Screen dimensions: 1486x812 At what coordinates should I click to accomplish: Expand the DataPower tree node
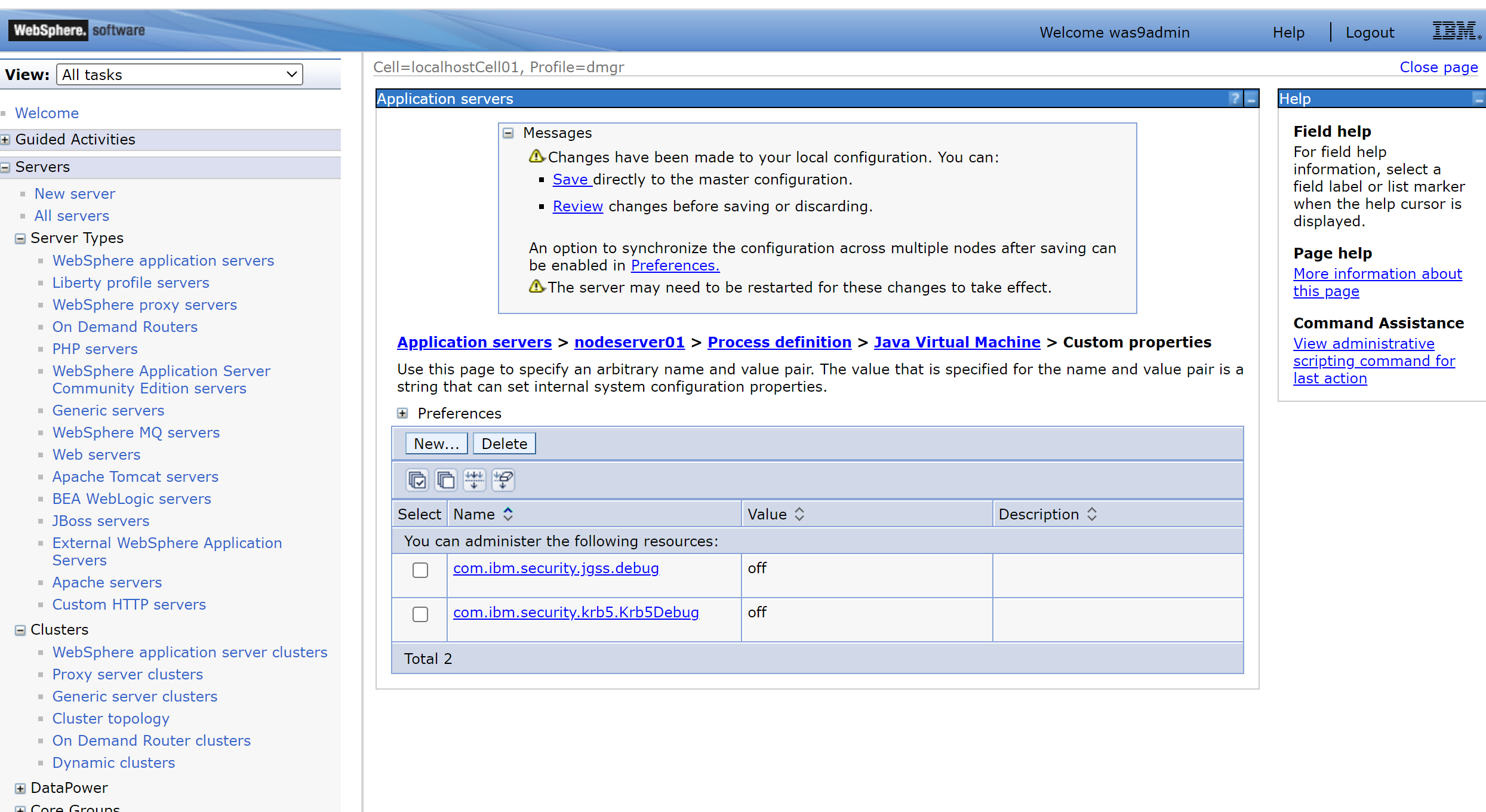tap(20, 789)
